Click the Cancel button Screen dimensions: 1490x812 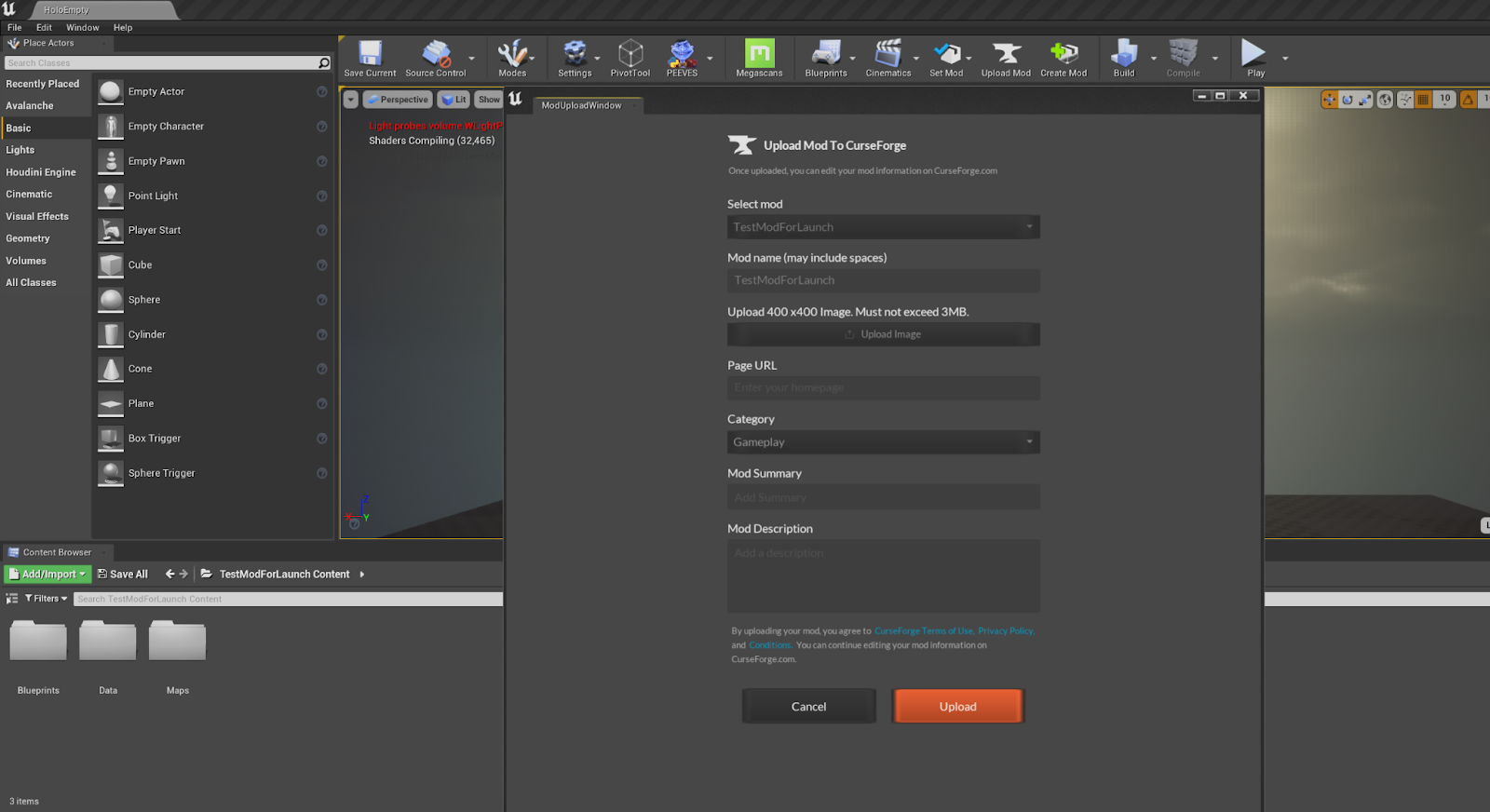tap(808, 707)
